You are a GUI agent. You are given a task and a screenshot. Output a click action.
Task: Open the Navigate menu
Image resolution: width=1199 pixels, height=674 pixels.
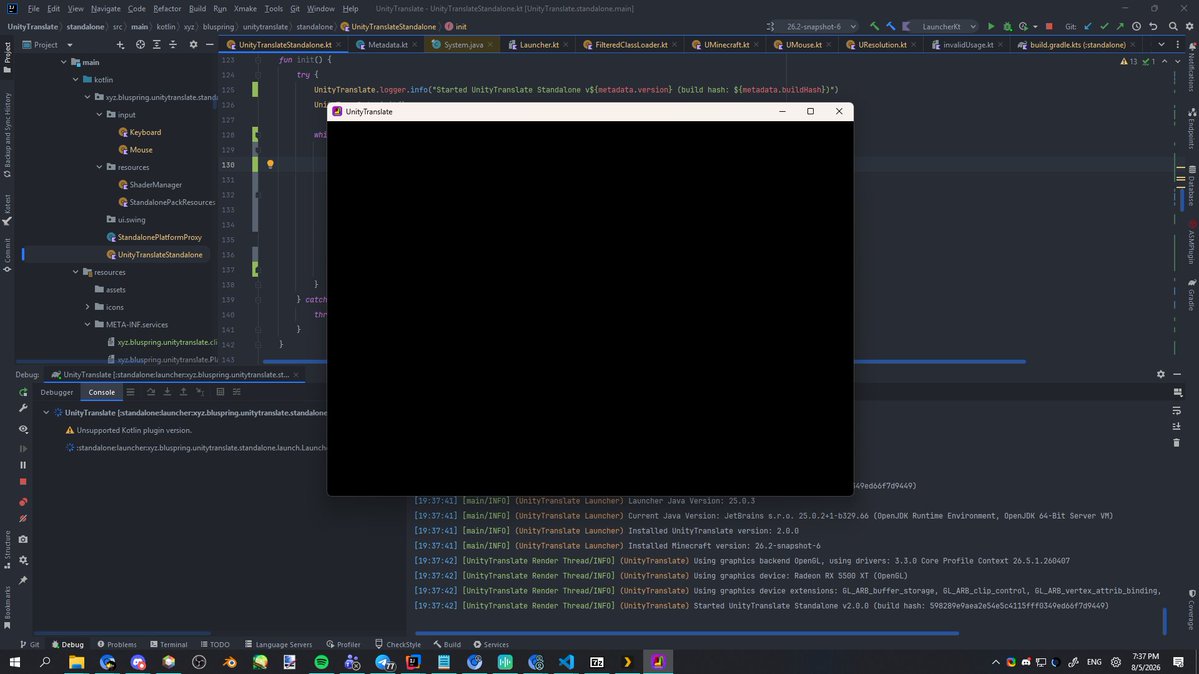click(106, 8)
